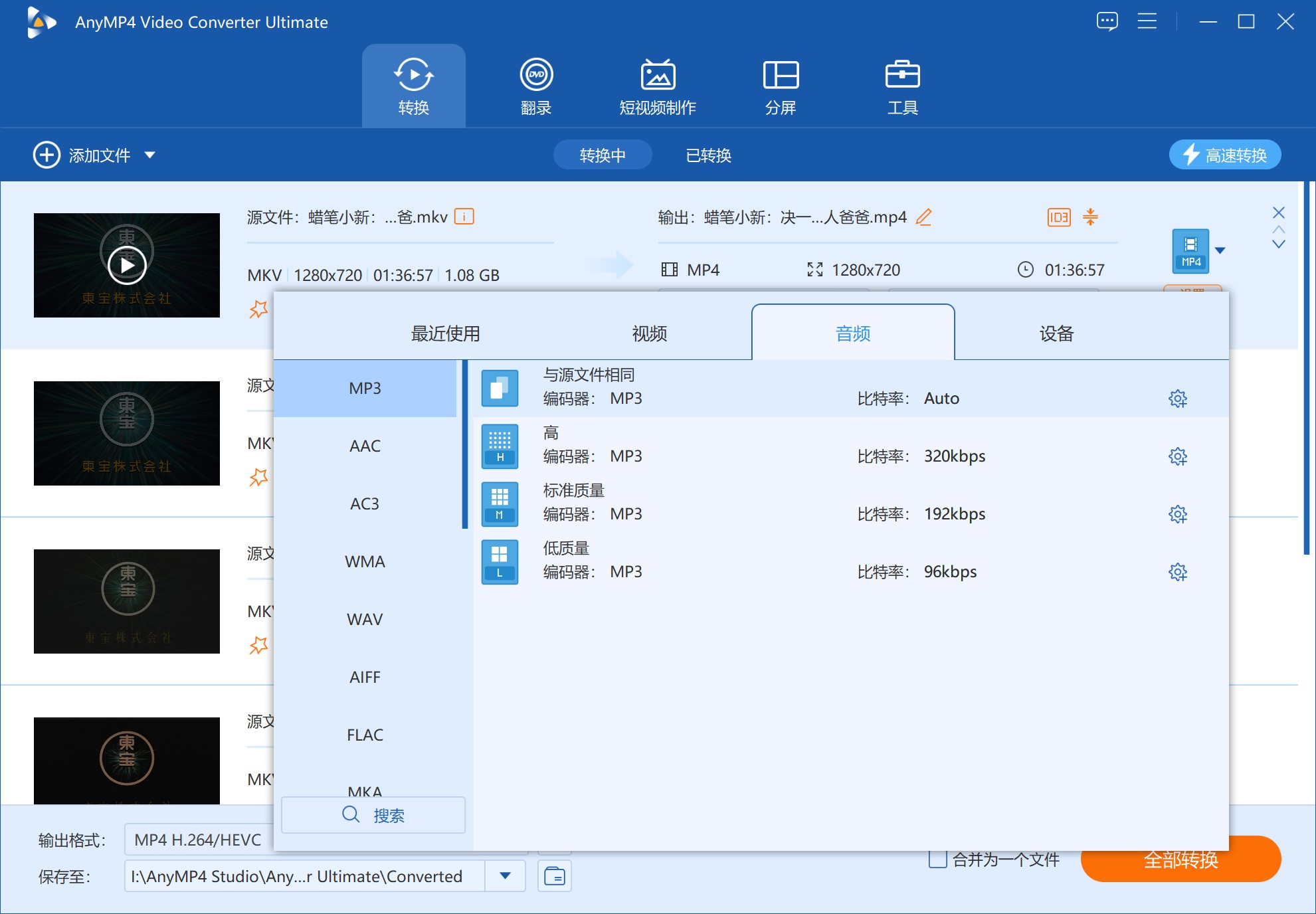Click the MP4 output format icon
Viewport: 1316px width, 914px height.
point(1190,251)
